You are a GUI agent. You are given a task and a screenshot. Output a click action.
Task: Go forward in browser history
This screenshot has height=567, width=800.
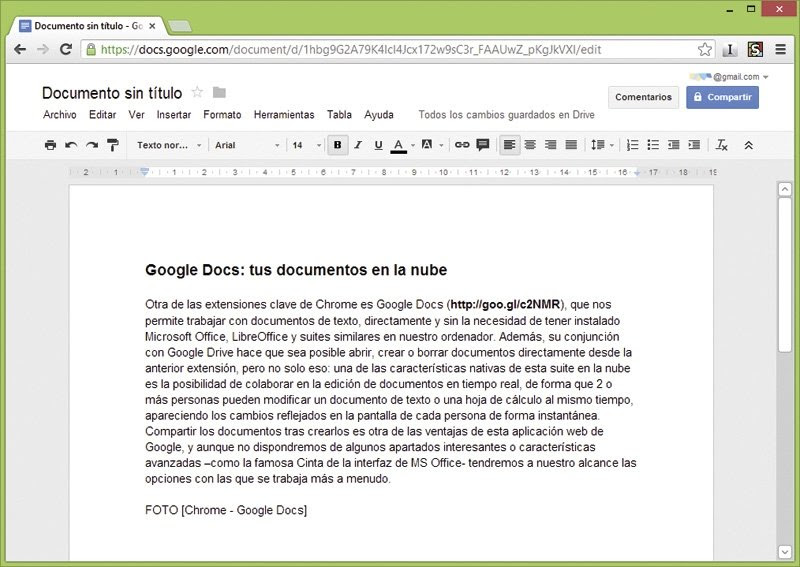click(x=43, y=50)
